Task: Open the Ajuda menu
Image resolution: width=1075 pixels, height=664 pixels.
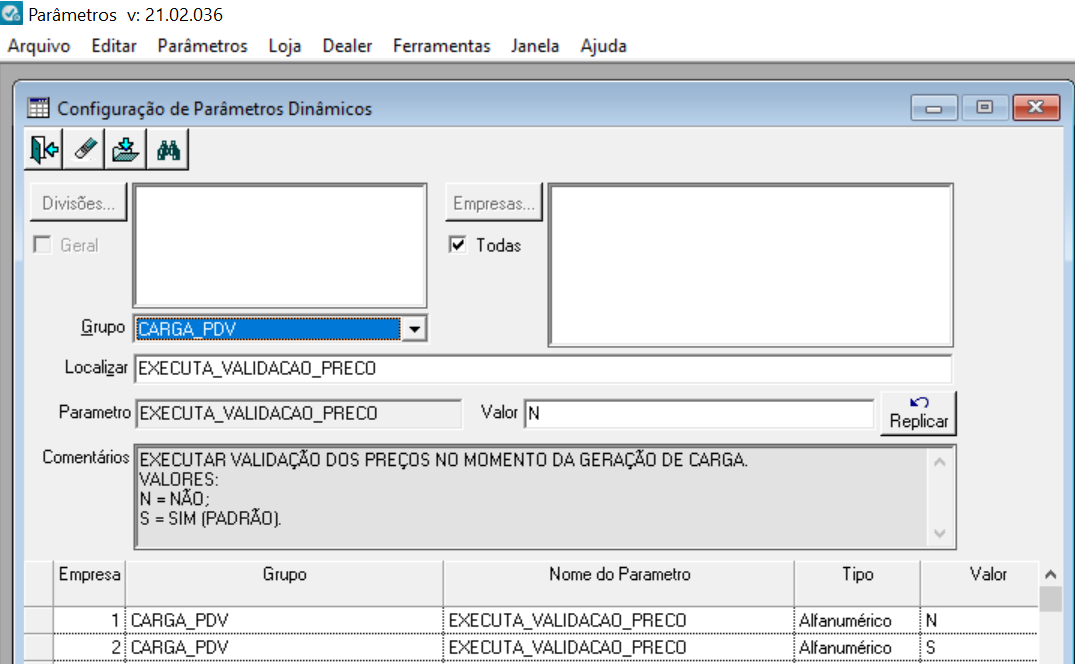Action: (603, 46)
